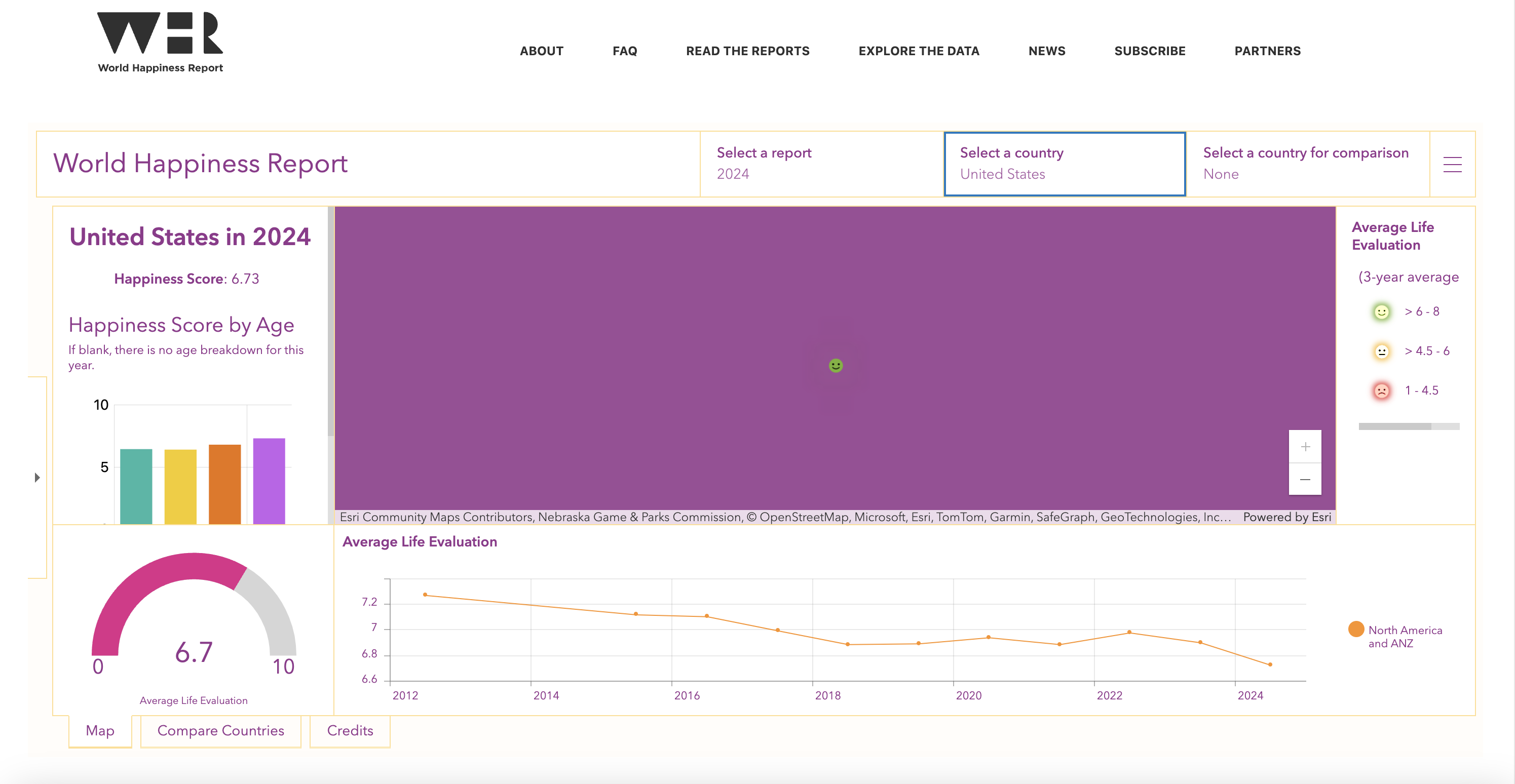1515x784 pixels.
Task: Click the green smiley legend icon
Action: (1382, 311)
